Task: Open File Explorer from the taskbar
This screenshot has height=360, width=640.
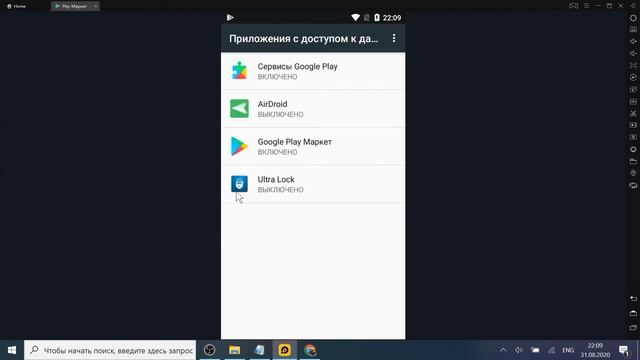Action: point(234,350)
